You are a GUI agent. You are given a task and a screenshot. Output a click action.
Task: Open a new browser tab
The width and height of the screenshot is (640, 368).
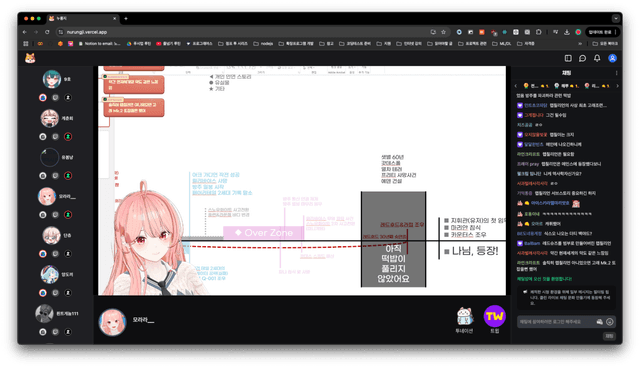[126, 18]
